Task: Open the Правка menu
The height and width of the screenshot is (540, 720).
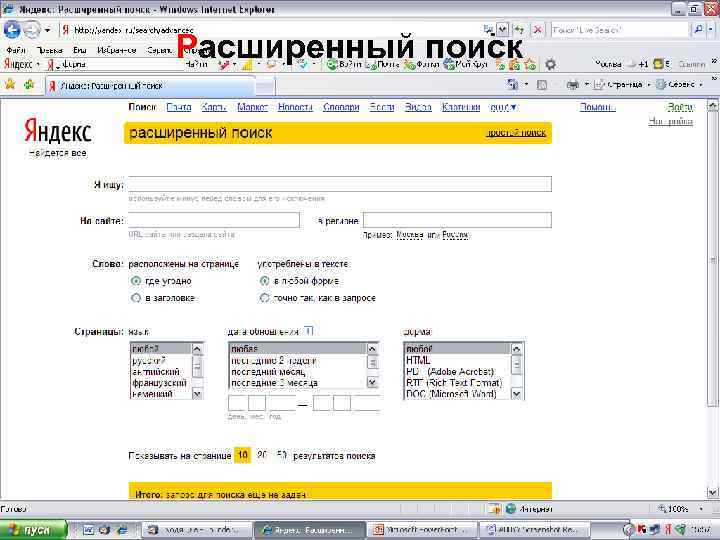Action: click(x=50, y=50)
